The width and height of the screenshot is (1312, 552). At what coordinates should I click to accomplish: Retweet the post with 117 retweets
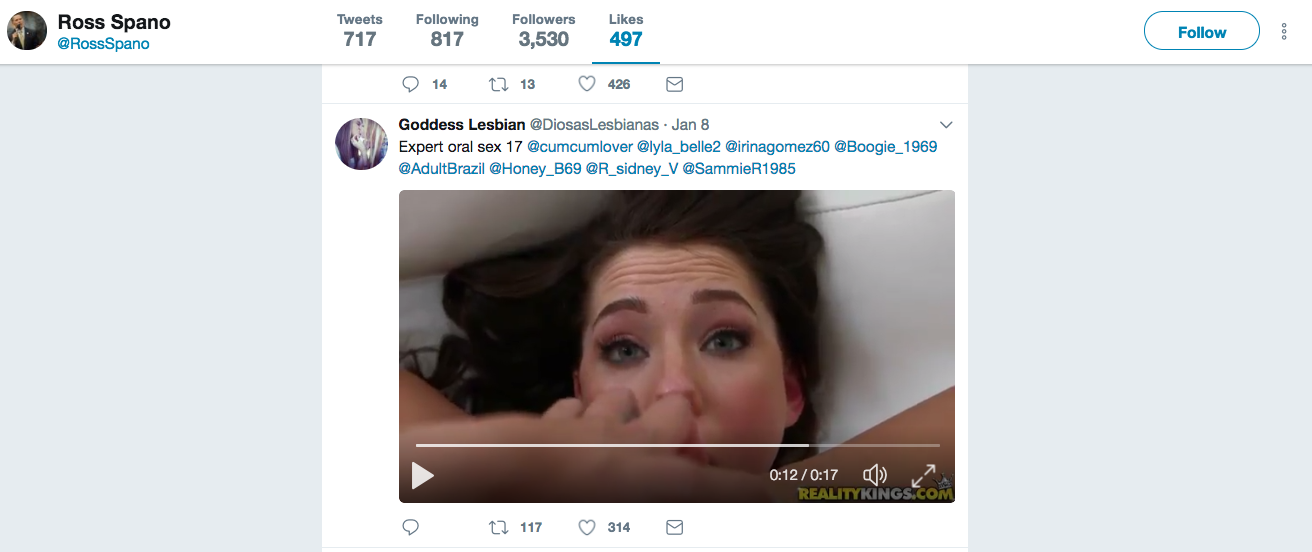click(497, 527)
